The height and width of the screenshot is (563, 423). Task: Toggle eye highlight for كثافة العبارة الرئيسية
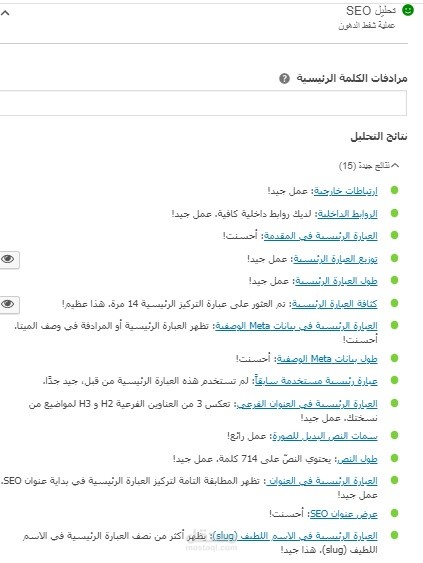[x=9, y=304]
